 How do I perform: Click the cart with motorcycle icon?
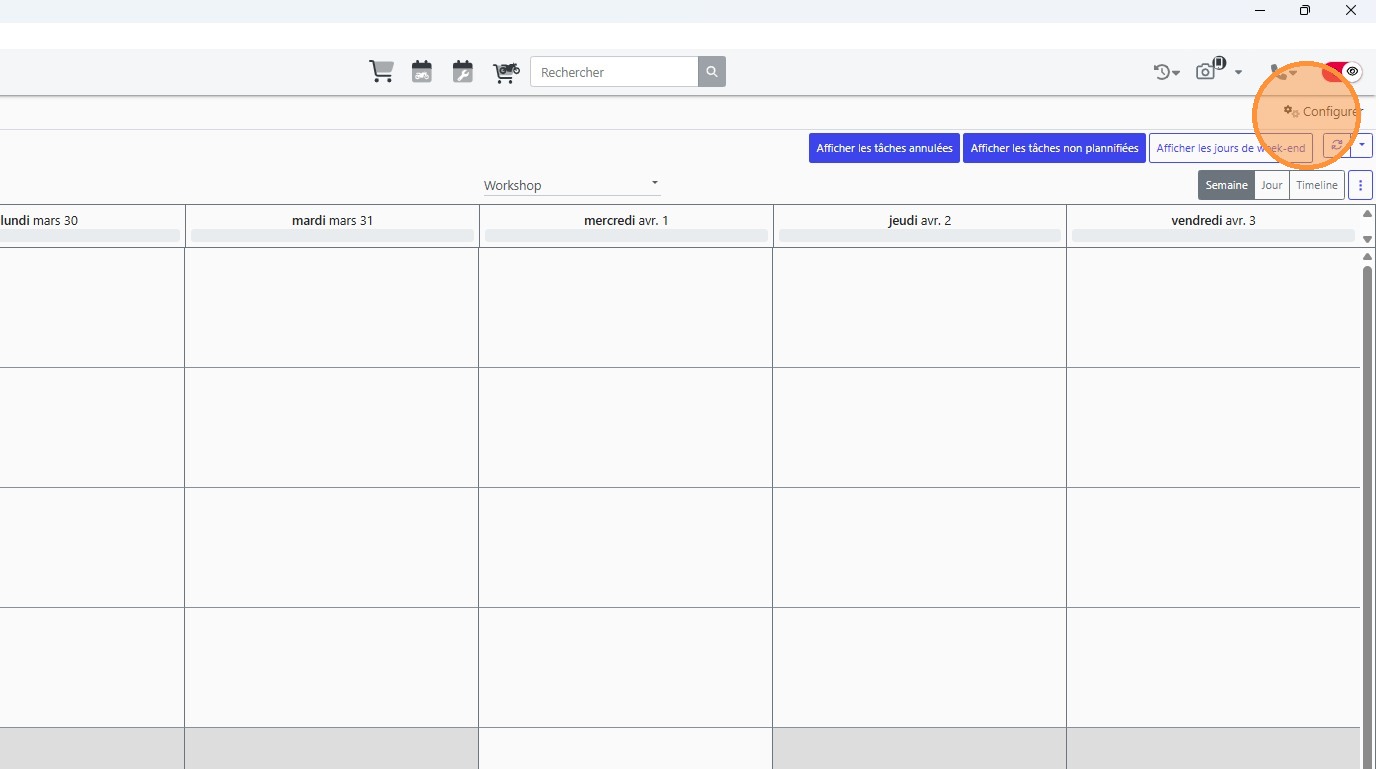pos(506,72)
